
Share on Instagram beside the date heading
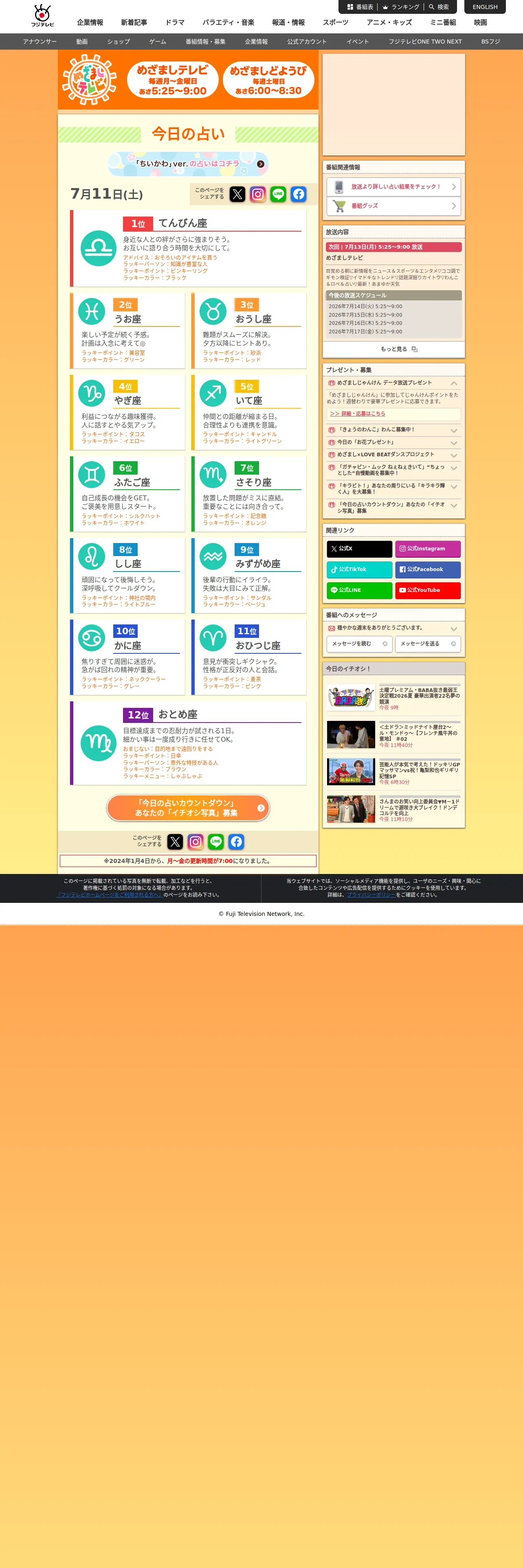258,194
